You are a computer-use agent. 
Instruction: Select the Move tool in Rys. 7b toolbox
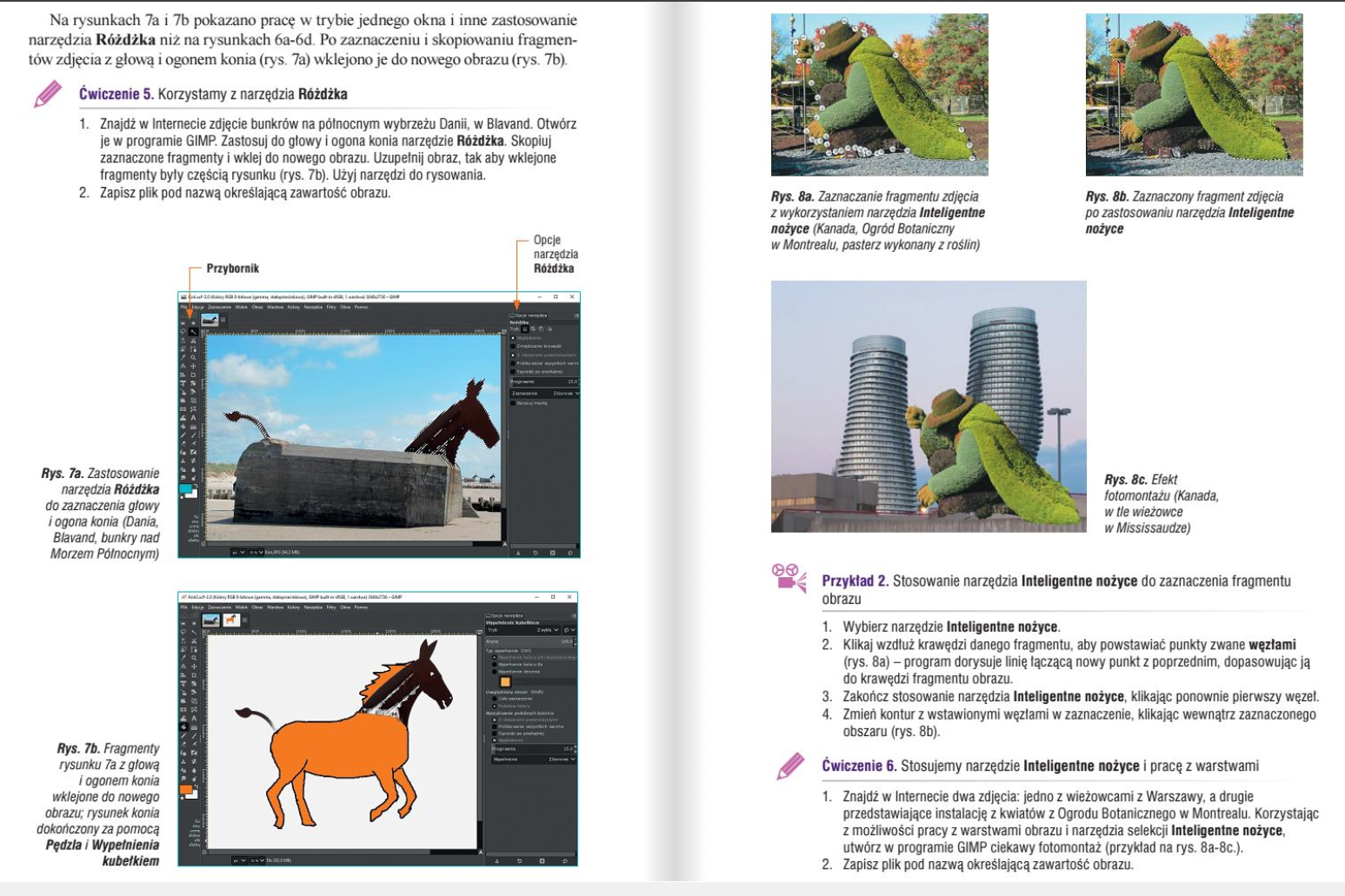point(194,667)
